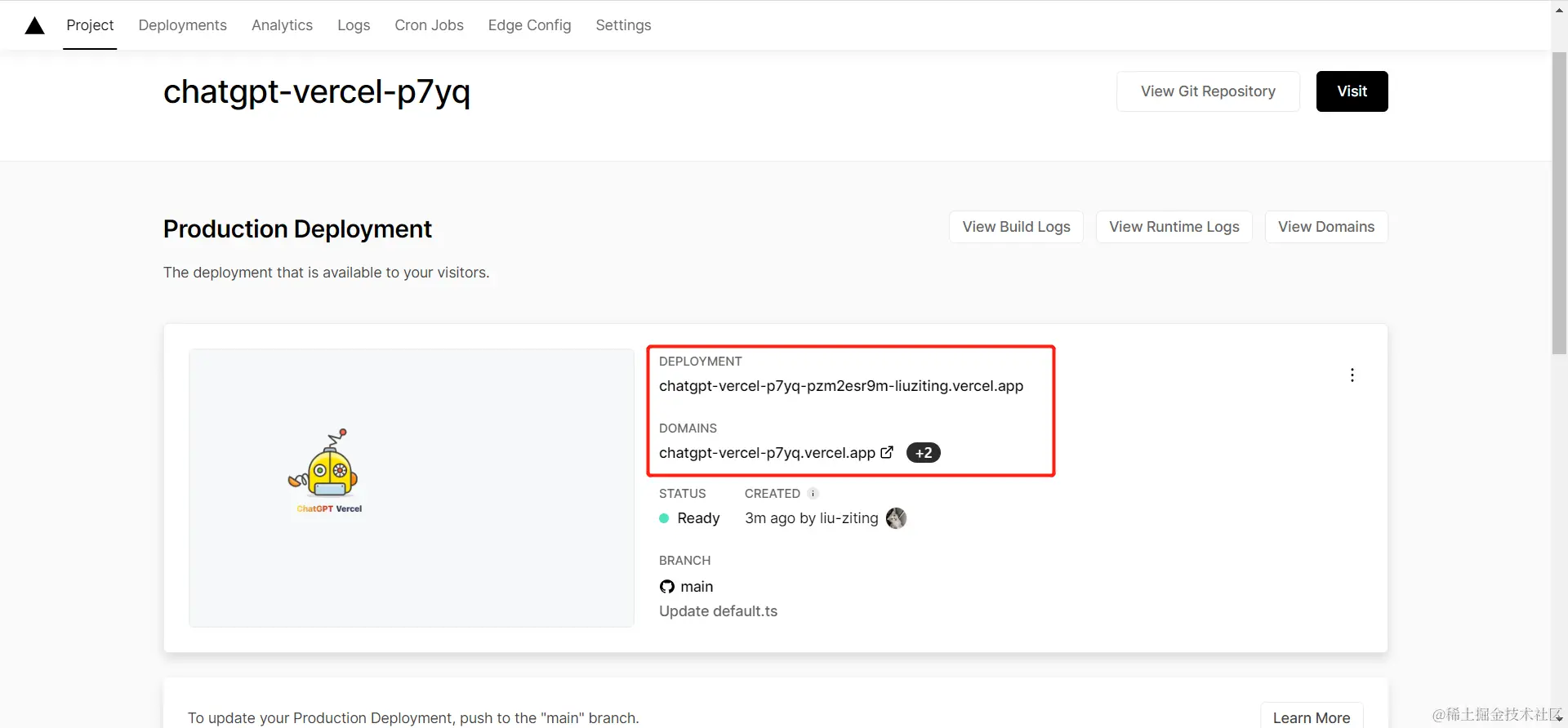Open the chatgpt-vercel-p7yq-pzm2esr9m-liuziting.vercel.app deployment link
Viewport: 1568px width, 728px height.
pos(841,386)
